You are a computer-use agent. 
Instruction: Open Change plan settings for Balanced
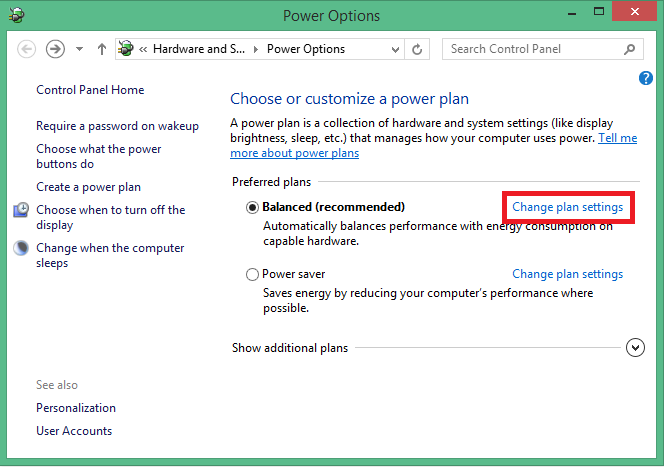[x=567, y=207]
